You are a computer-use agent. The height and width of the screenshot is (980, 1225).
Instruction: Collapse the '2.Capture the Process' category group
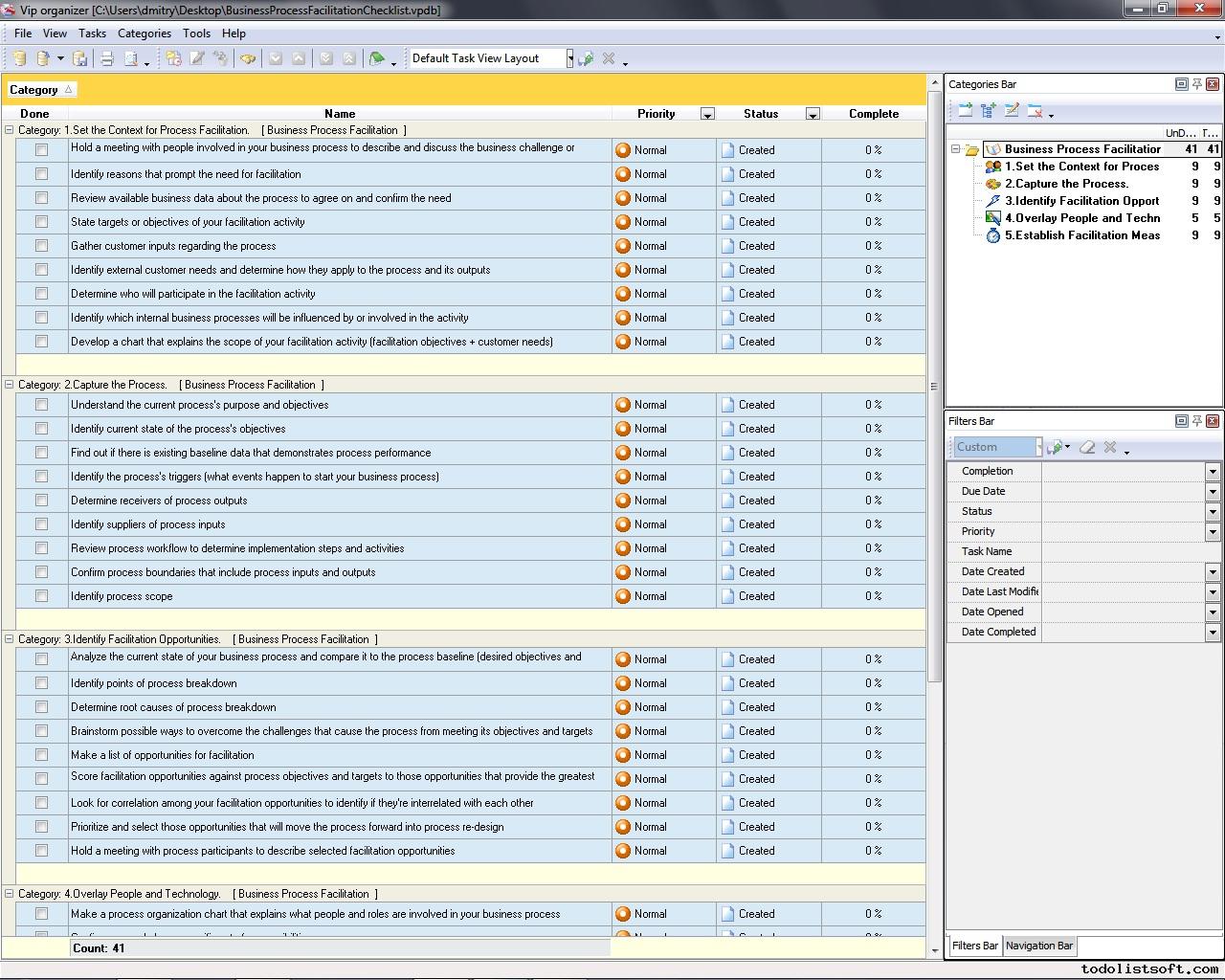pos(10,385)
